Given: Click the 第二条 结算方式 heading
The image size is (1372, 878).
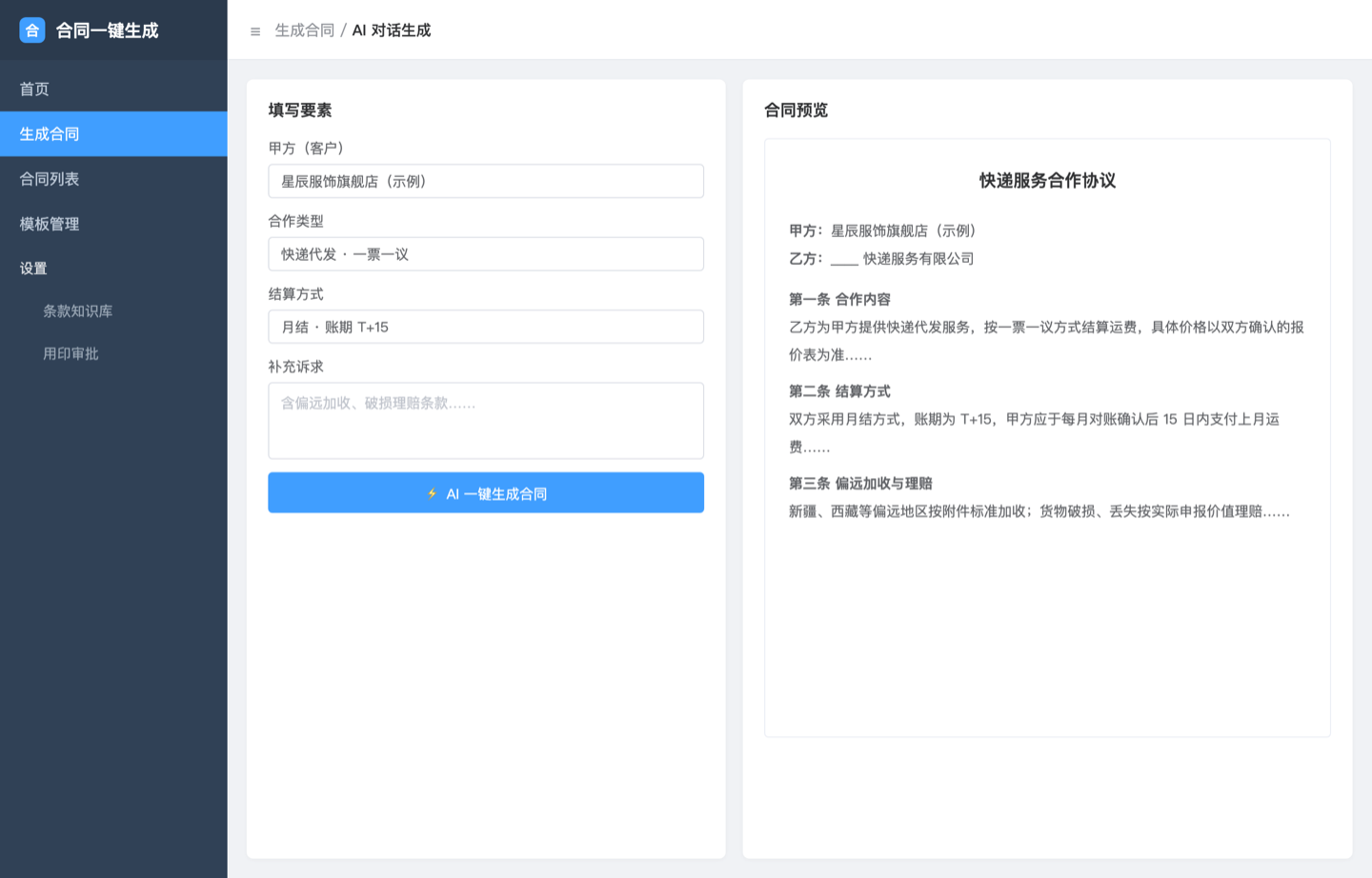Looking at the screenshot, I should pos(839,391).
